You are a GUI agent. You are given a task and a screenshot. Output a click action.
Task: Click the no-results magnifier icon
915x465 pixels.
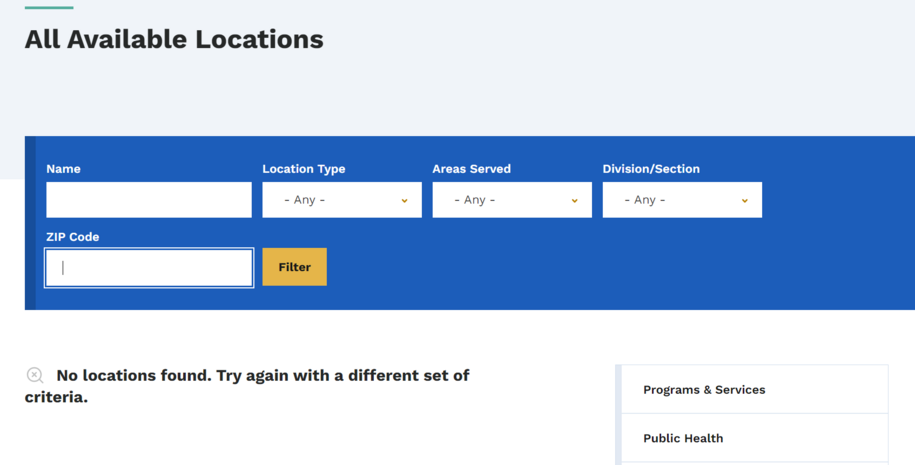[x=35, y=375]
